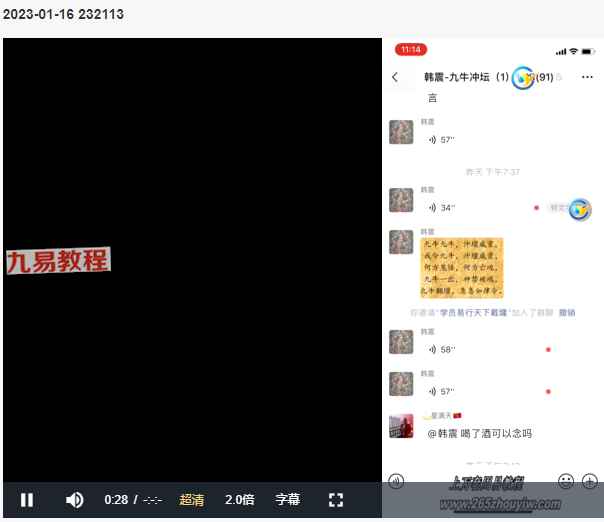Open the sender avatar beside 58" message

click(x=401, y=342)
